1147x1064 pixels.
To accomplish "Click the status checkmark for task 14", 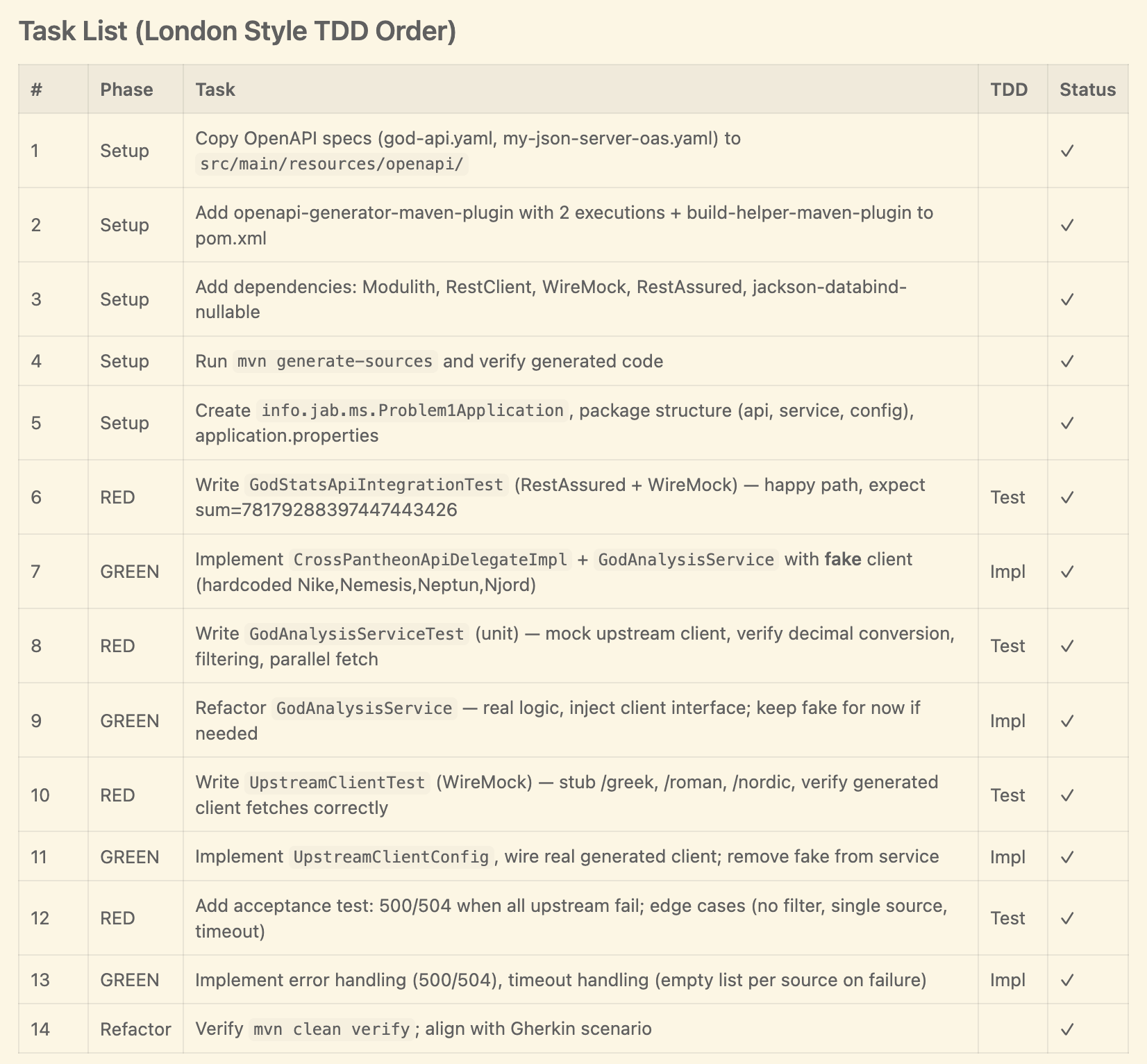I will 1067,1029.
